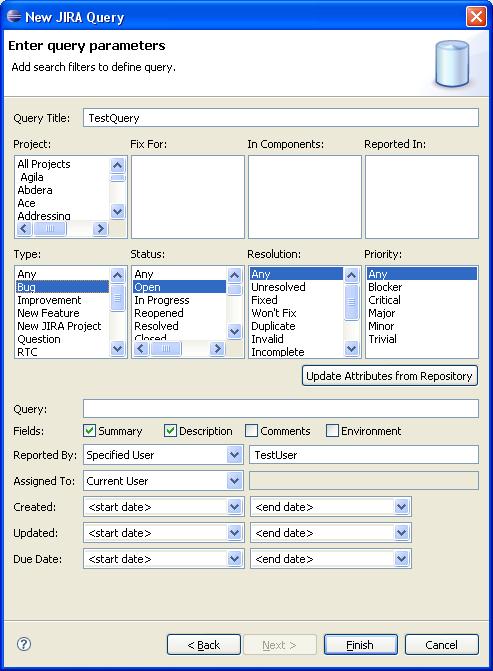
Task: Click the scroll-up arrow in Type list
Action: click(117, 275)
